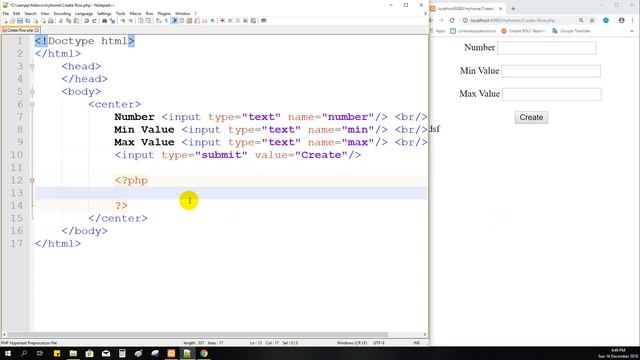Click the Redo icon in Notepad++ toolbar
640x360 pixels.
click(x=94, y=21)
